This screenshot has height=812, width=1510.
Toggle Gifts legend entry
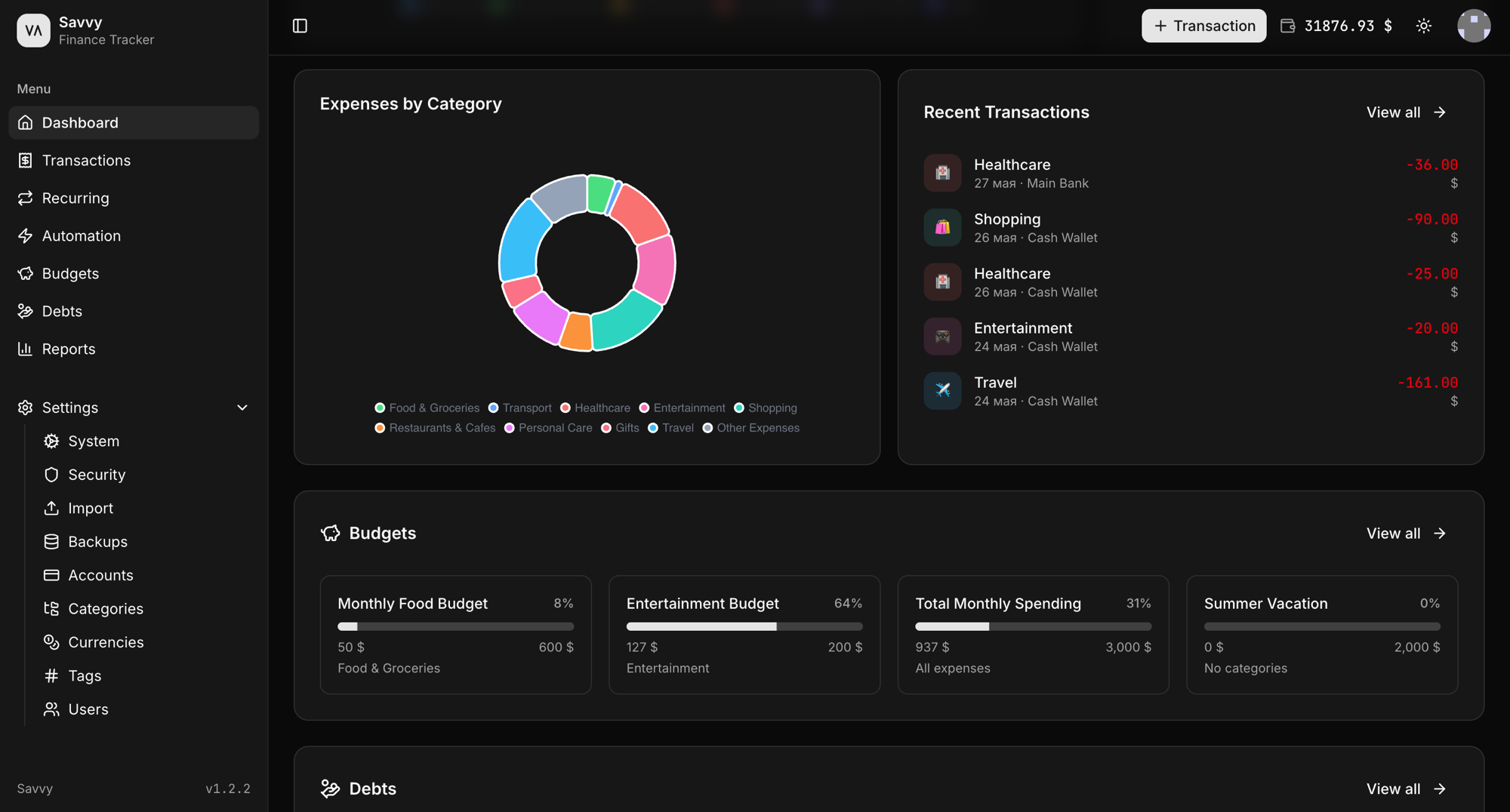[620, 428]
